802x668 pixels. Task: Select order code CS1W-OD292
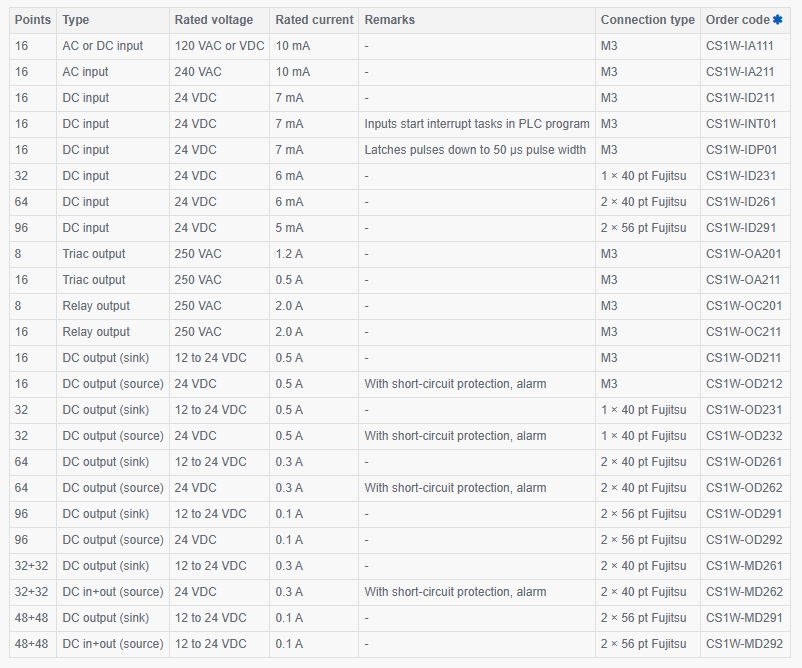[x=744, y=540]
